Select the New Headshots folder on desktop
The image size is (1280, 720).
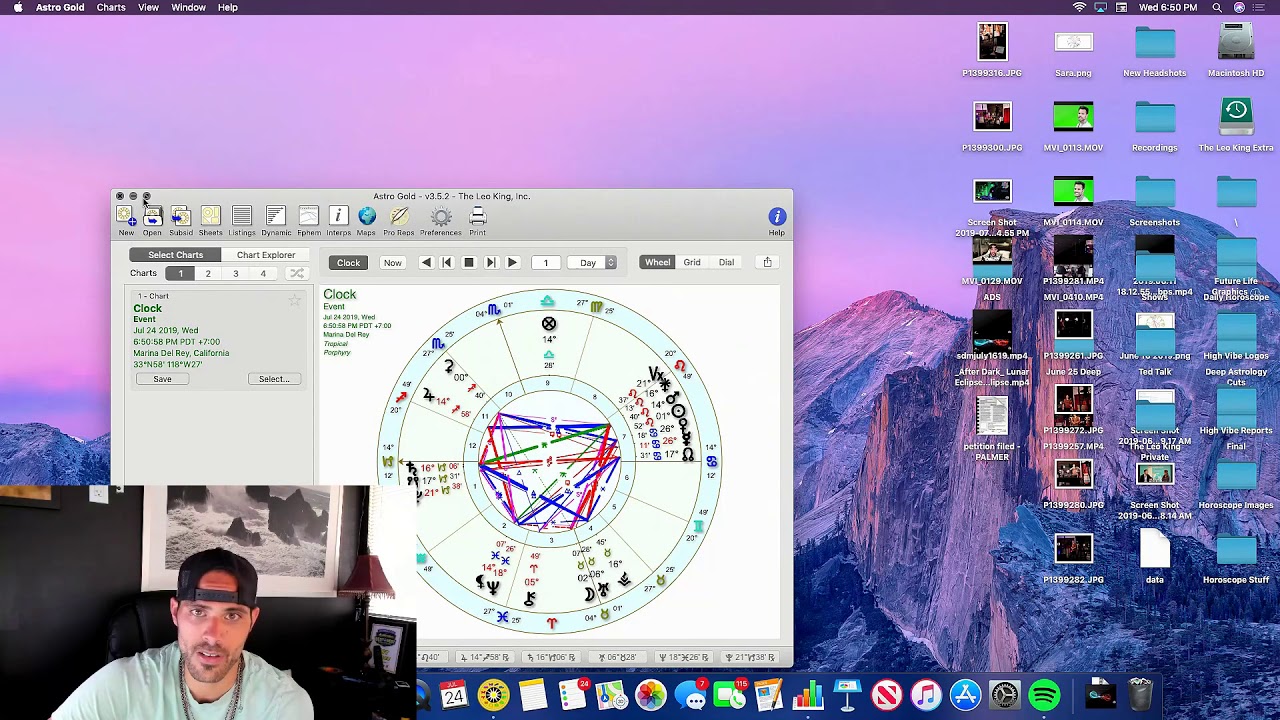1155,50
